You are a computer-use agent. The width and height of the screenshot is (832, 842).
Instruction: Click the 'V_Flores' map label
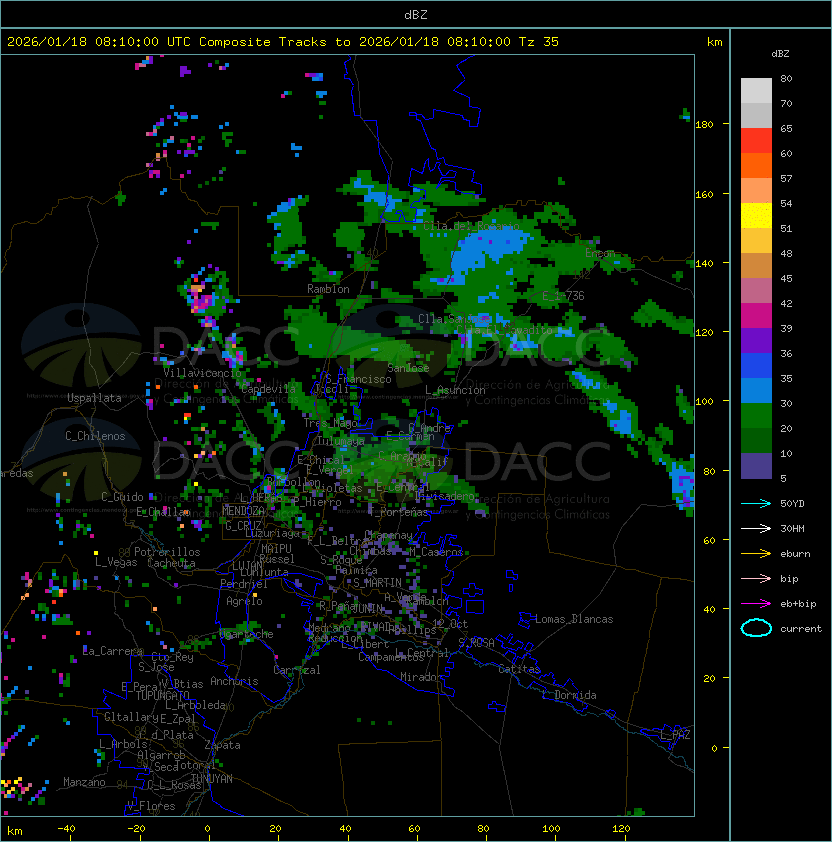tap(151, 805)
